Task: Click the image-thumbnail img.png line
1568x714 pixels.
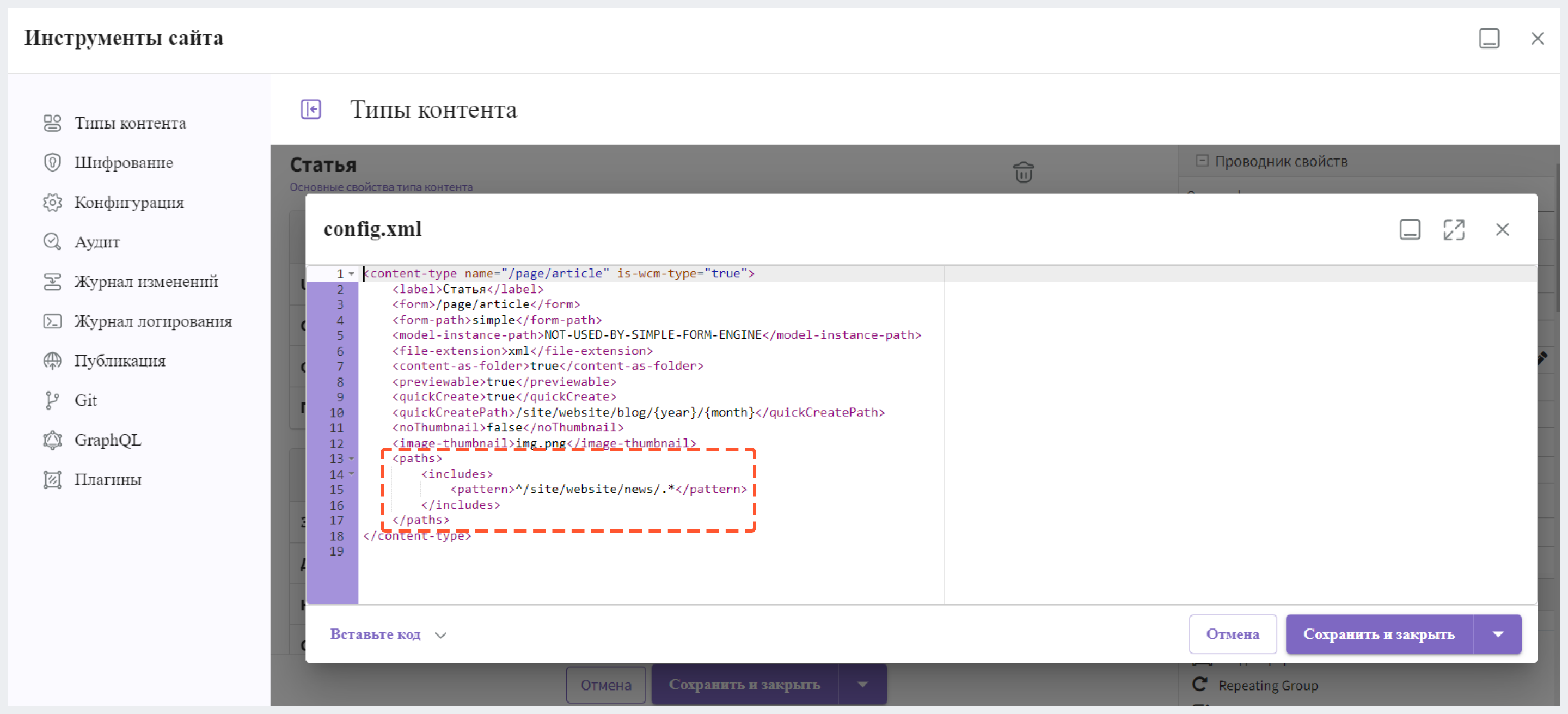Action: pyautogui.click(x=543, y=443)
